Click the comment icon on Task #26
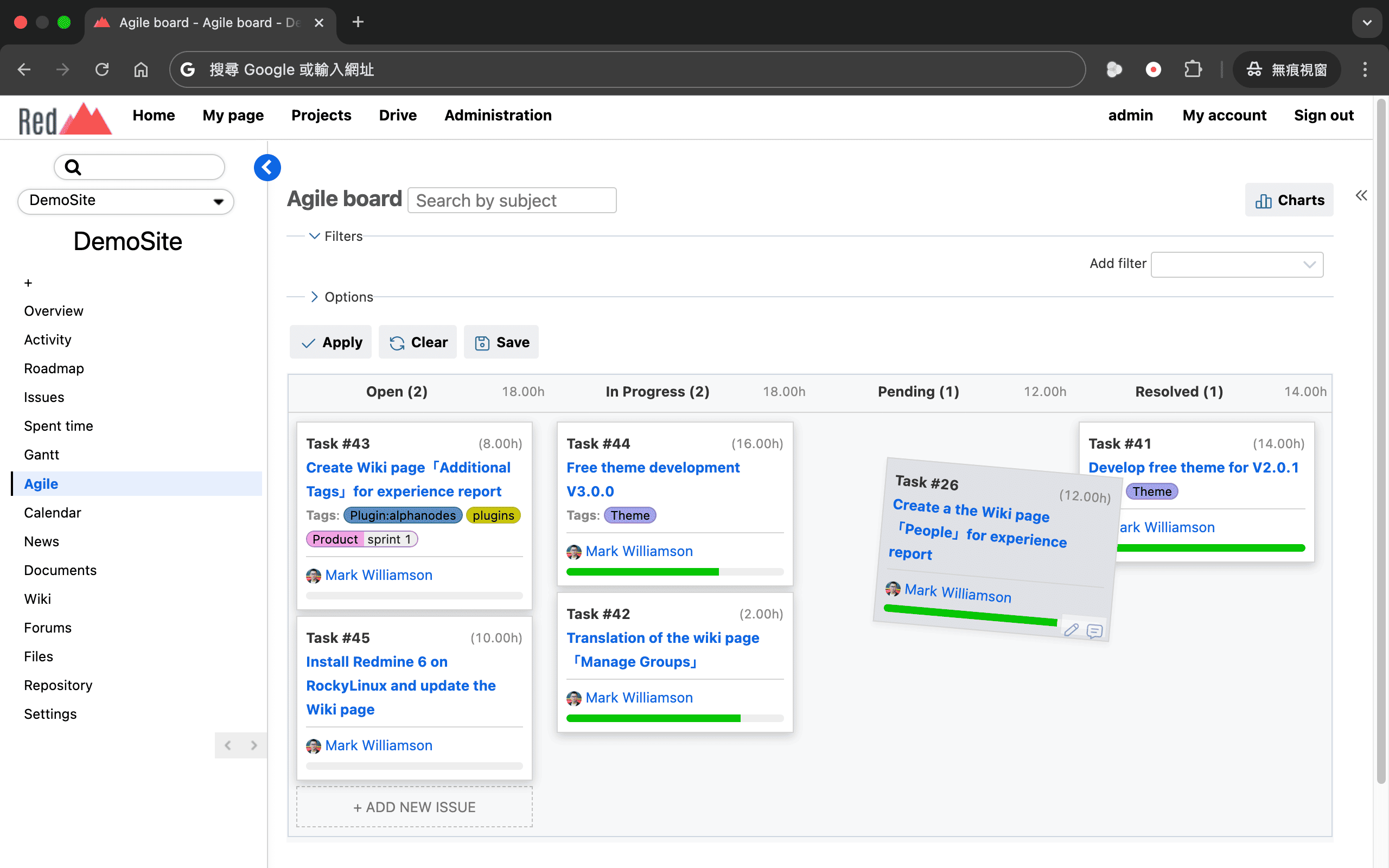The image size is (1389, 868). (x=1094, y=631)
